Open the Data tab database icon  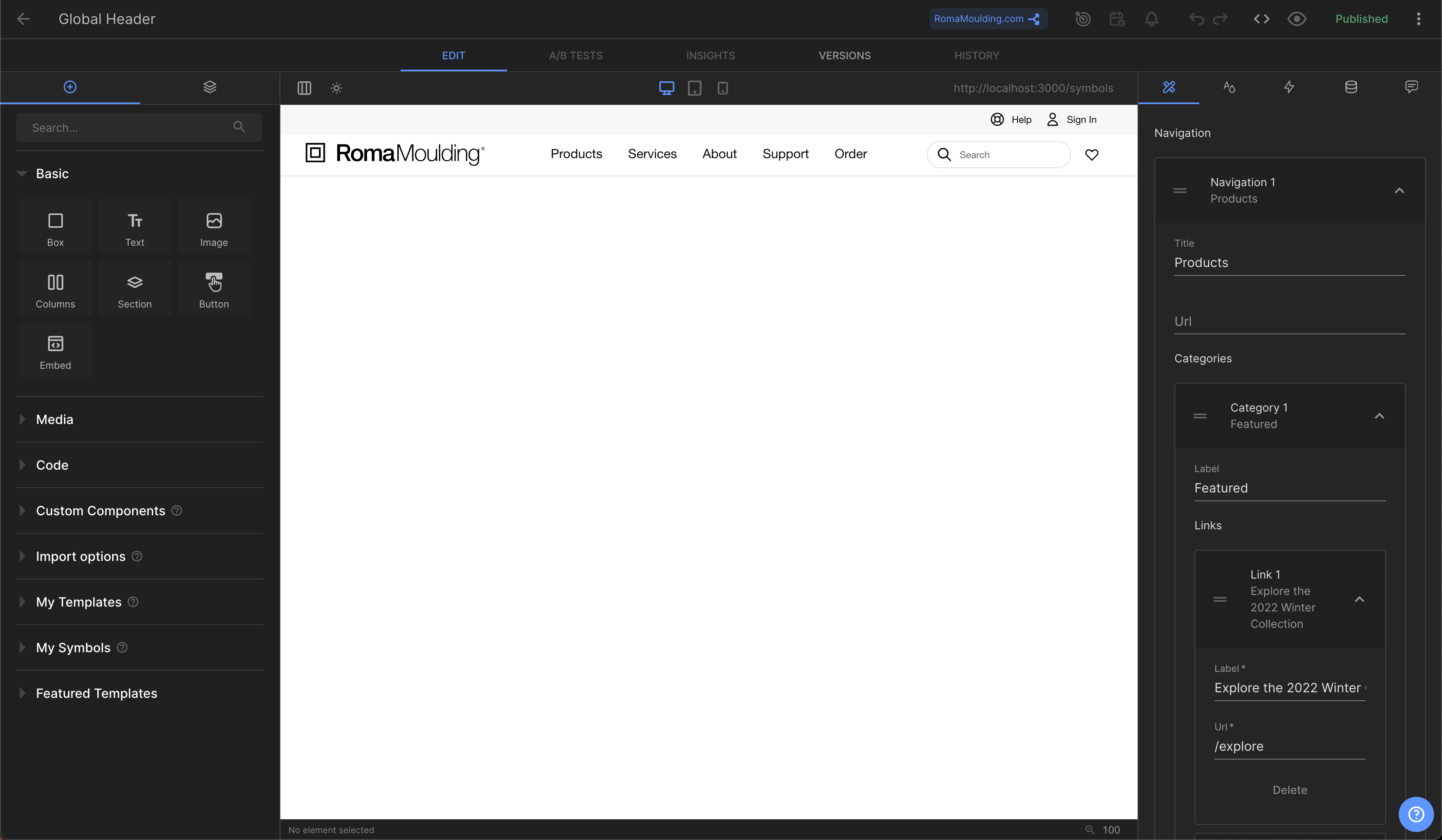(x=1350, y=87)
